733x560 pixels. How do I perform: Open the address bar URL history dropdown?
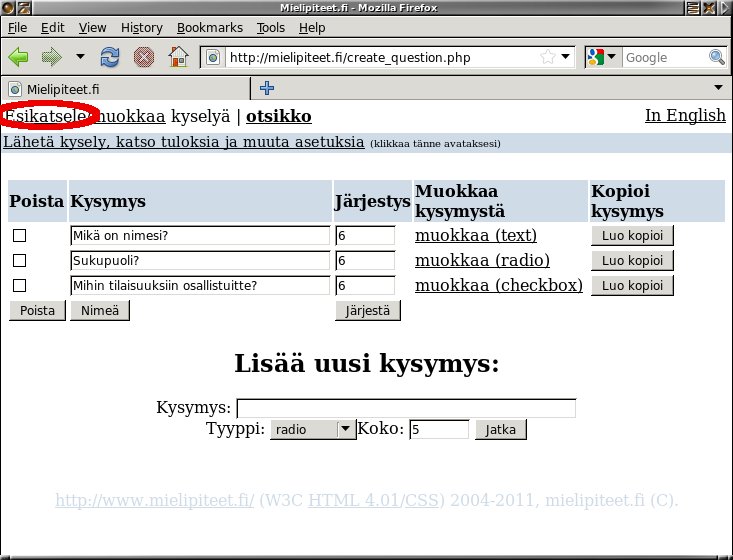[x=565, y=57]
